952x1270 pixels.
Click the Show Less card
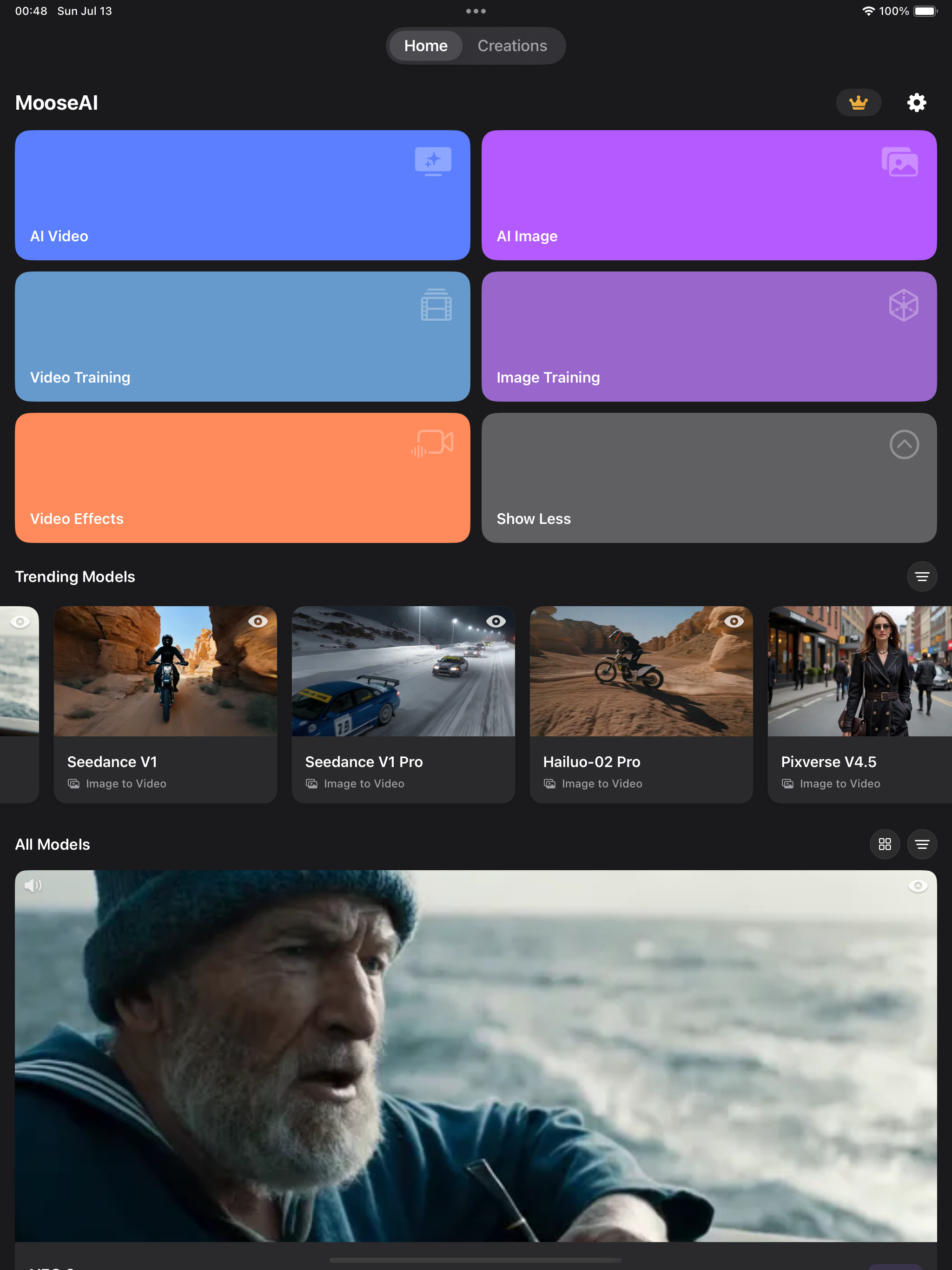pyautogui.click(x=709, y=478)
